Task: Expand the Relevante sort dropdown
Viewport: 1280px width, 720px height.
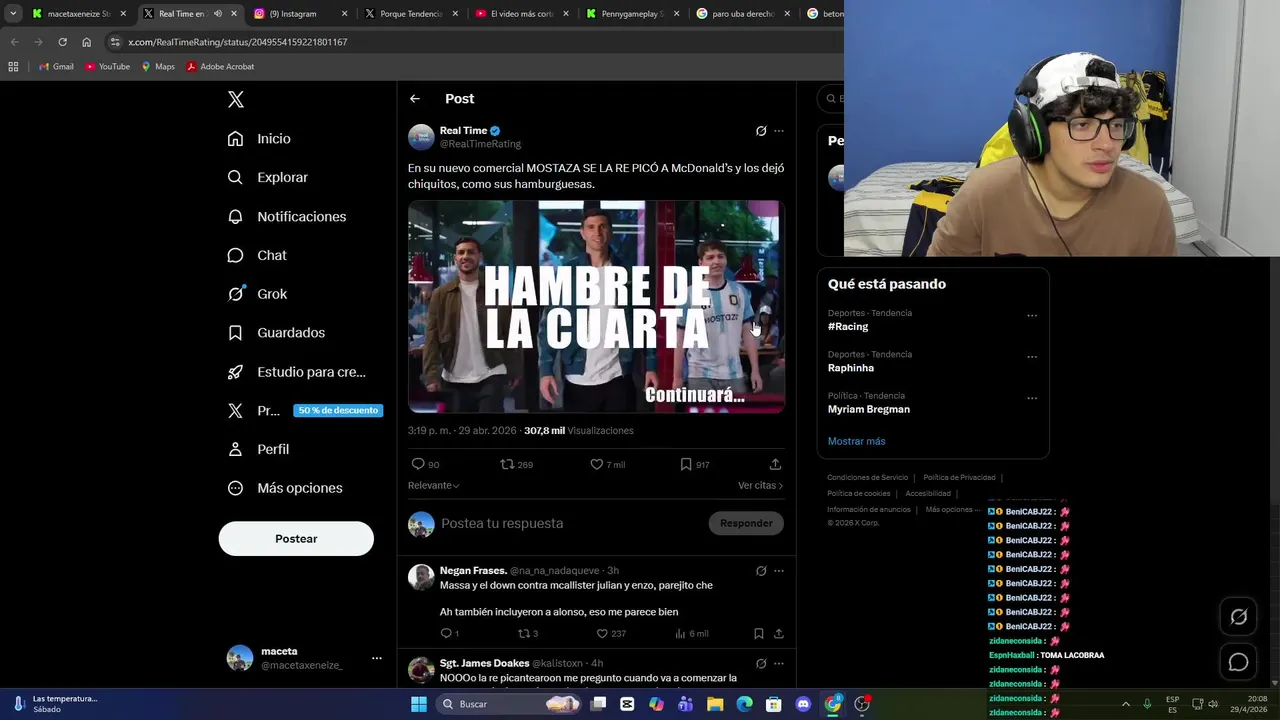Action: point(433,485)
